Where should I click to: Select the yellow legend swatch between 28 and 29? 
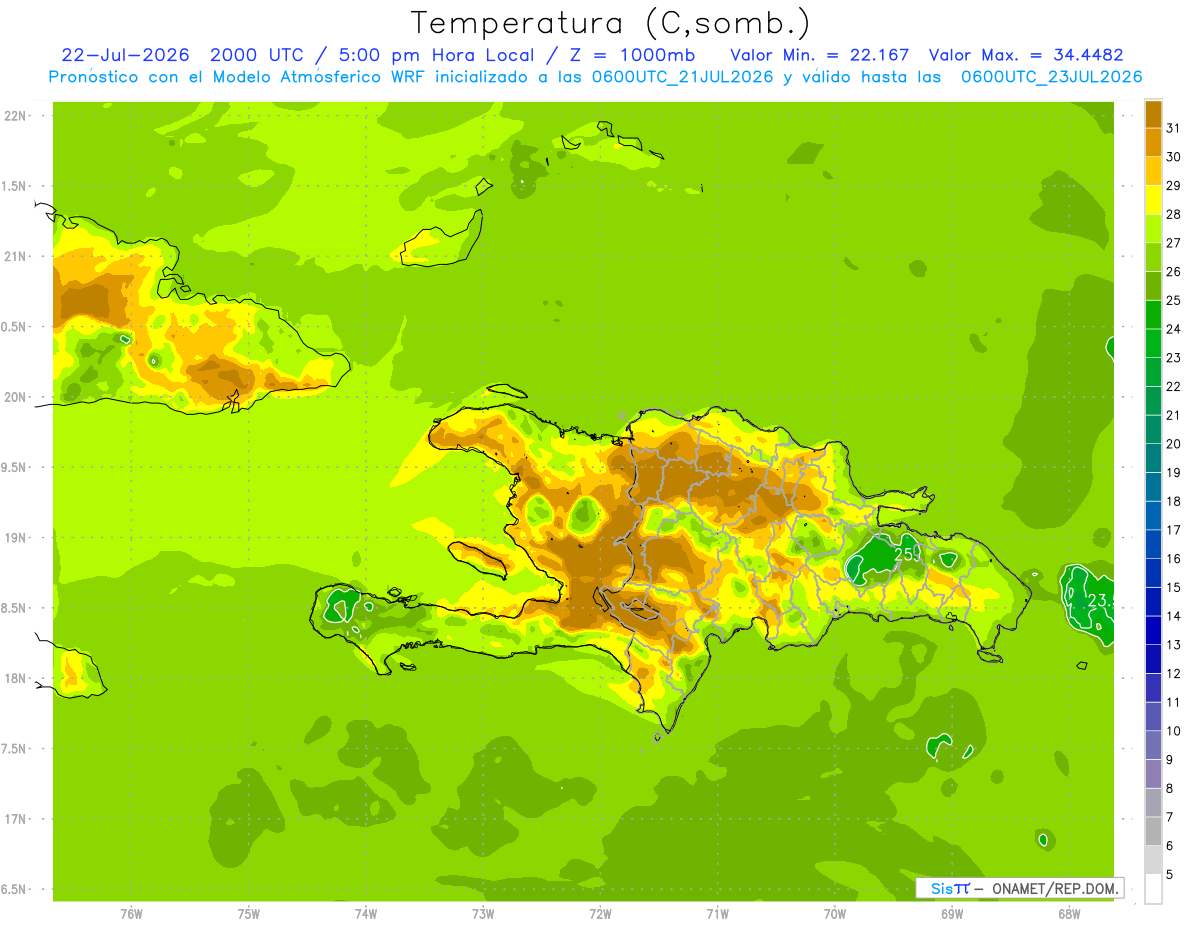(x=1153, y=200)
